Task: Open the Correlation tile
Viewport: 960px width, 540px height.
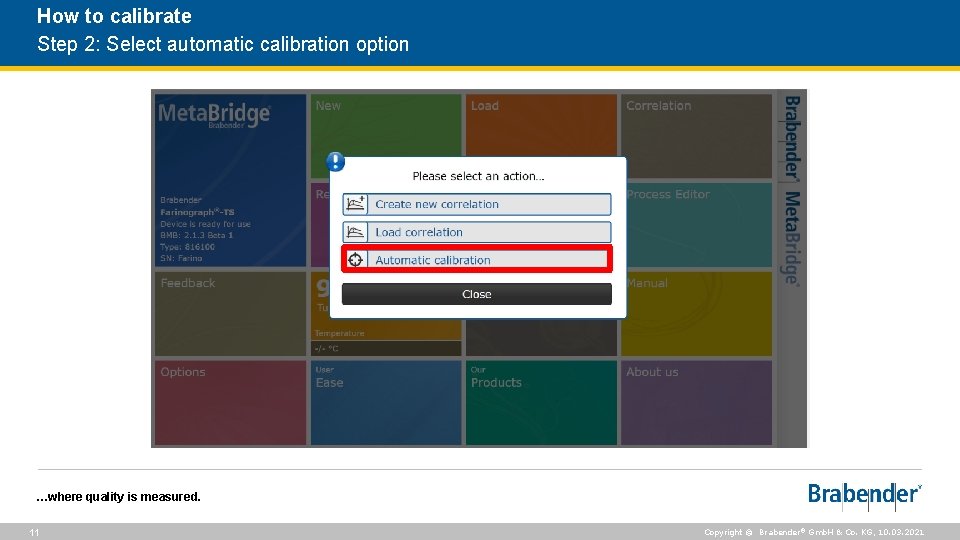Action: (x=696, y=136)
